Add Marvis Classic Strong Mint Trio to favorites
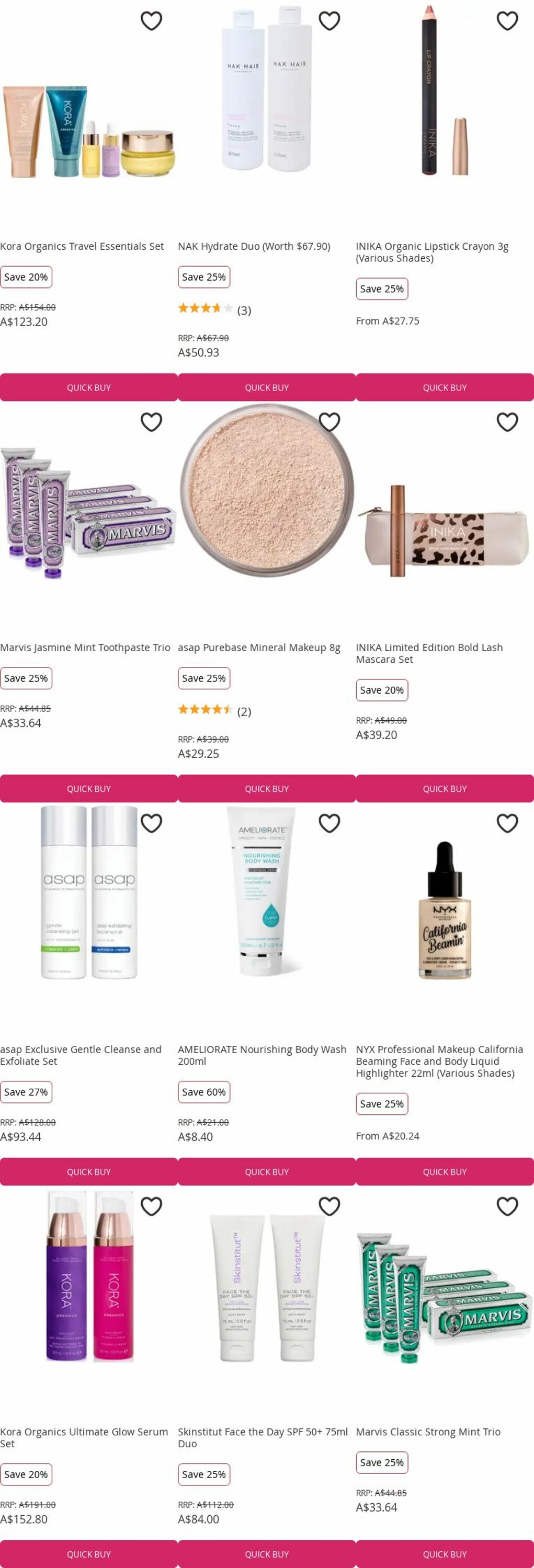This screenshot has height=1568, width=534. [507, 1206]
